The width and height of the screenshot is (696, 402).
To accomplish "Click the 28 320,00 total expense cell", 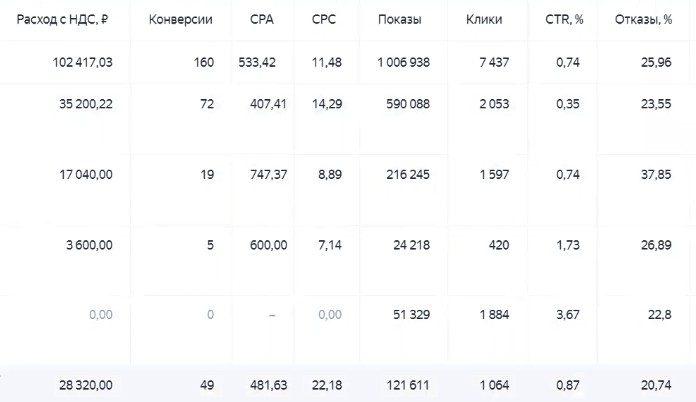I will [87, 383].
